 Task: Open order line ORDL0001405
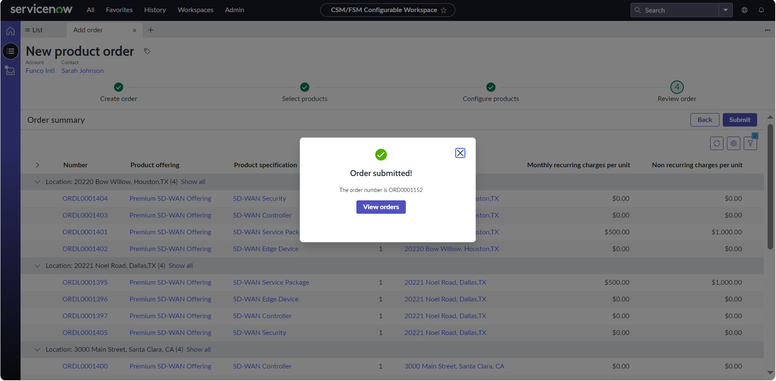(x=85, y=333)
